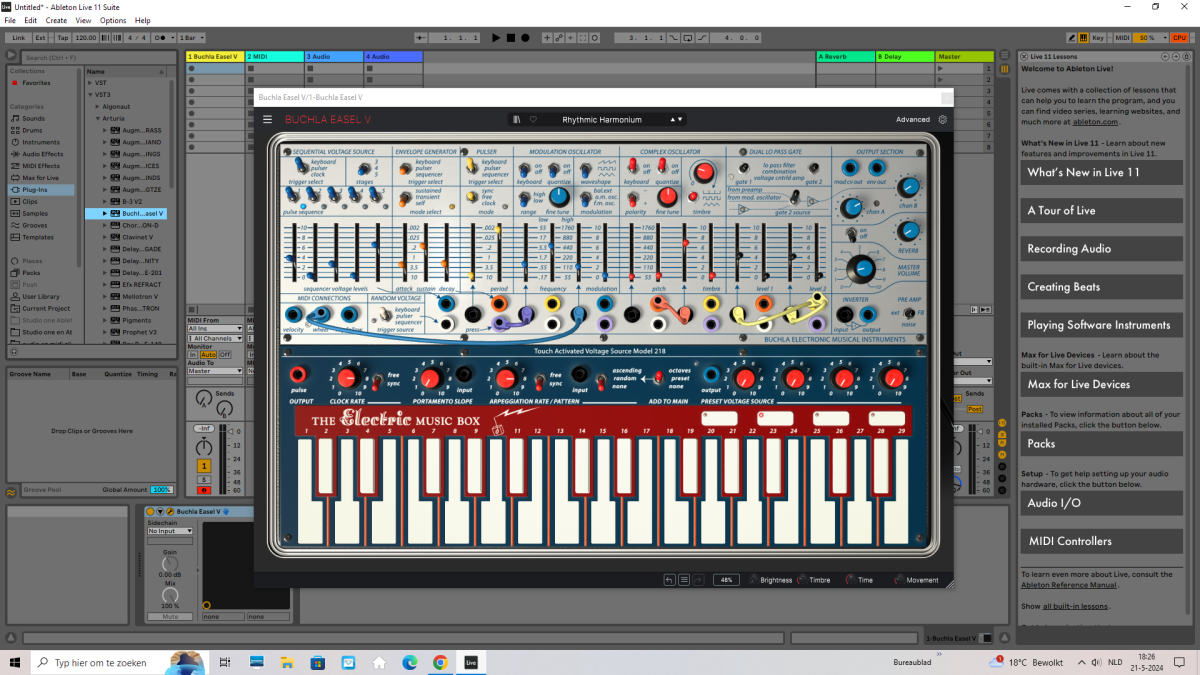This screenshot has height=675, width=1200.
Task: Open the Help menu
Action: [x=143, y=20]
